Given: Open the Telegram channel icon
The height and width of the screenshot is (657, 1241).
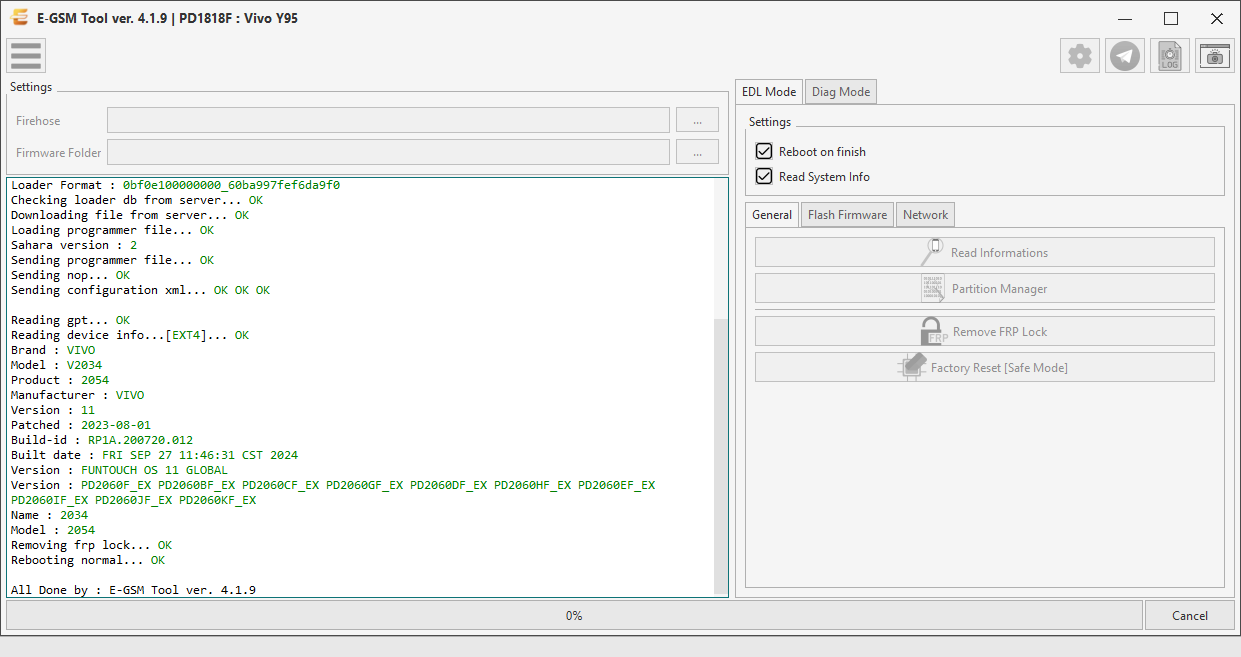Looking at the screenshot, I should tap(1125, 56).
